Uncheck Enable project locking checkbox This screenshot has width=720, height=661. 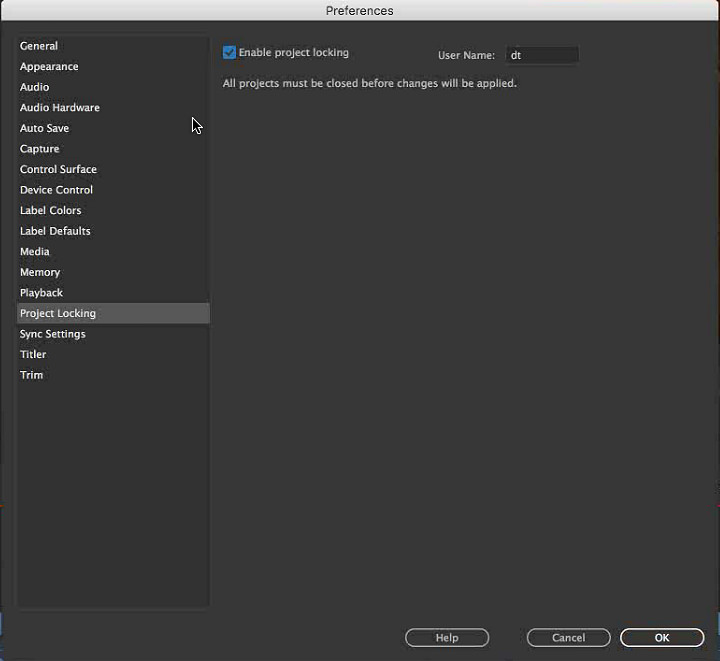tap(229, 52)
